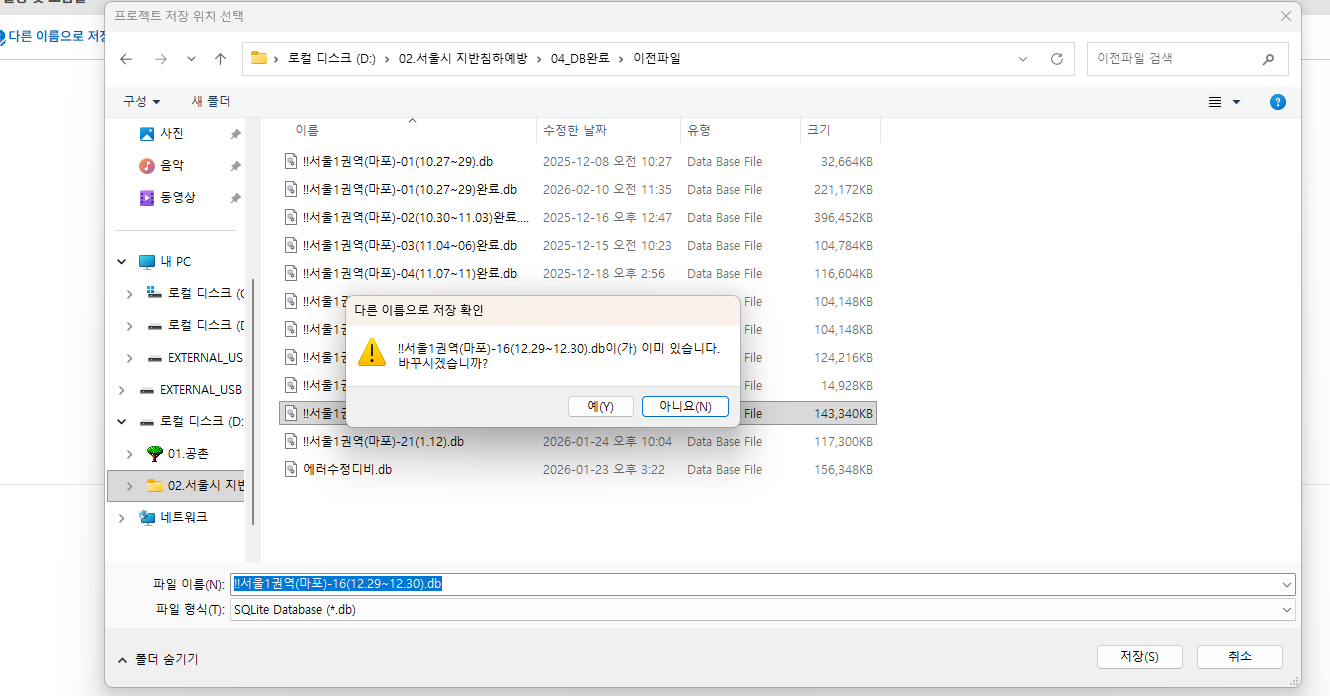The width and height of the screenshot is (1330, 696).
Task: Select the 사진 folder in sidebar
Action: coord(171,134)
